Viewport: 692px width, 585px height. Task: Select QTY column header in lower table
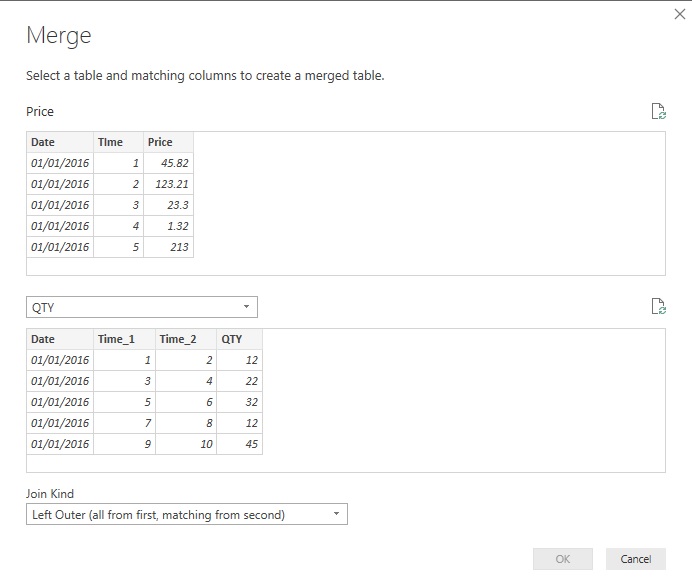240,339
